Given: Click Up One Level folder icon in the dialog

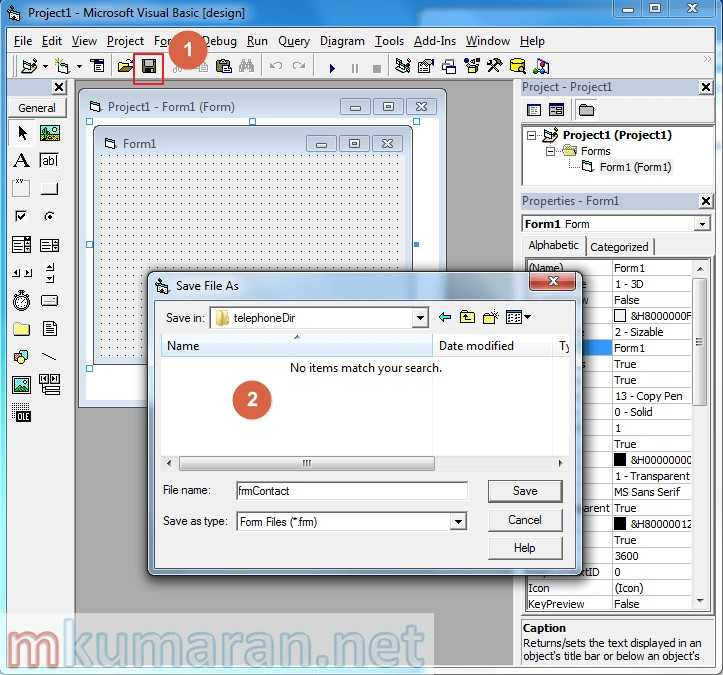Looking at the screenshot, I should [467, 317].
